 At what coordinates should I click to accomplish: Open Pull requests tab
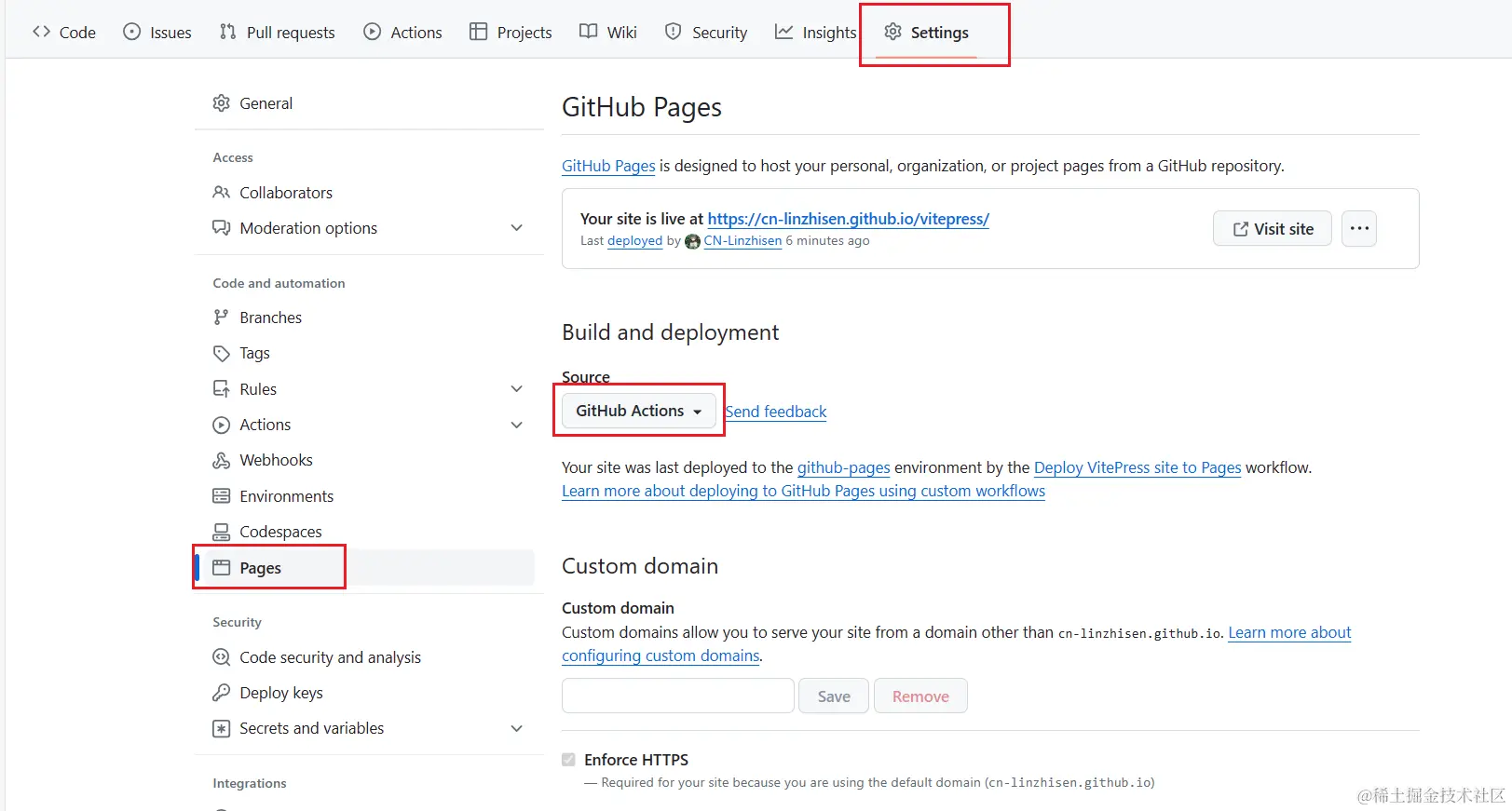tap(277, 32)
